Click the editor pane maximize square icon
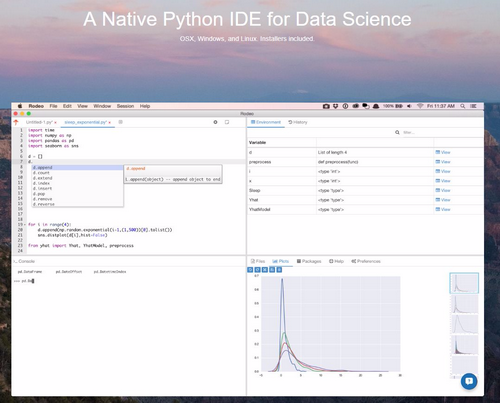Image resolution: width=500 pixels, height=403 pixels. [227, 122]
